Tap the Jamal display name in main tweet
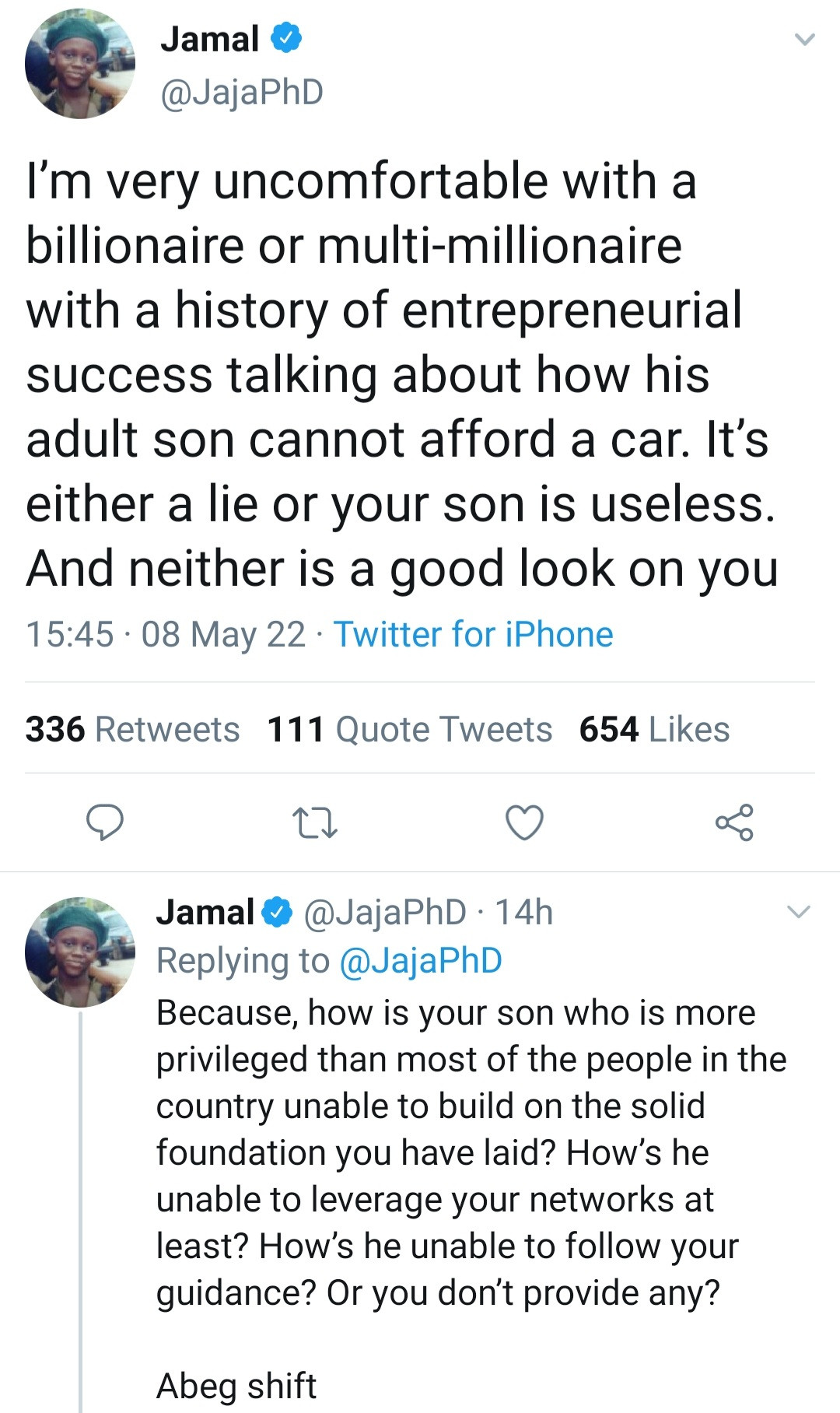840x1413 pixels. click(x=210, y=39)
